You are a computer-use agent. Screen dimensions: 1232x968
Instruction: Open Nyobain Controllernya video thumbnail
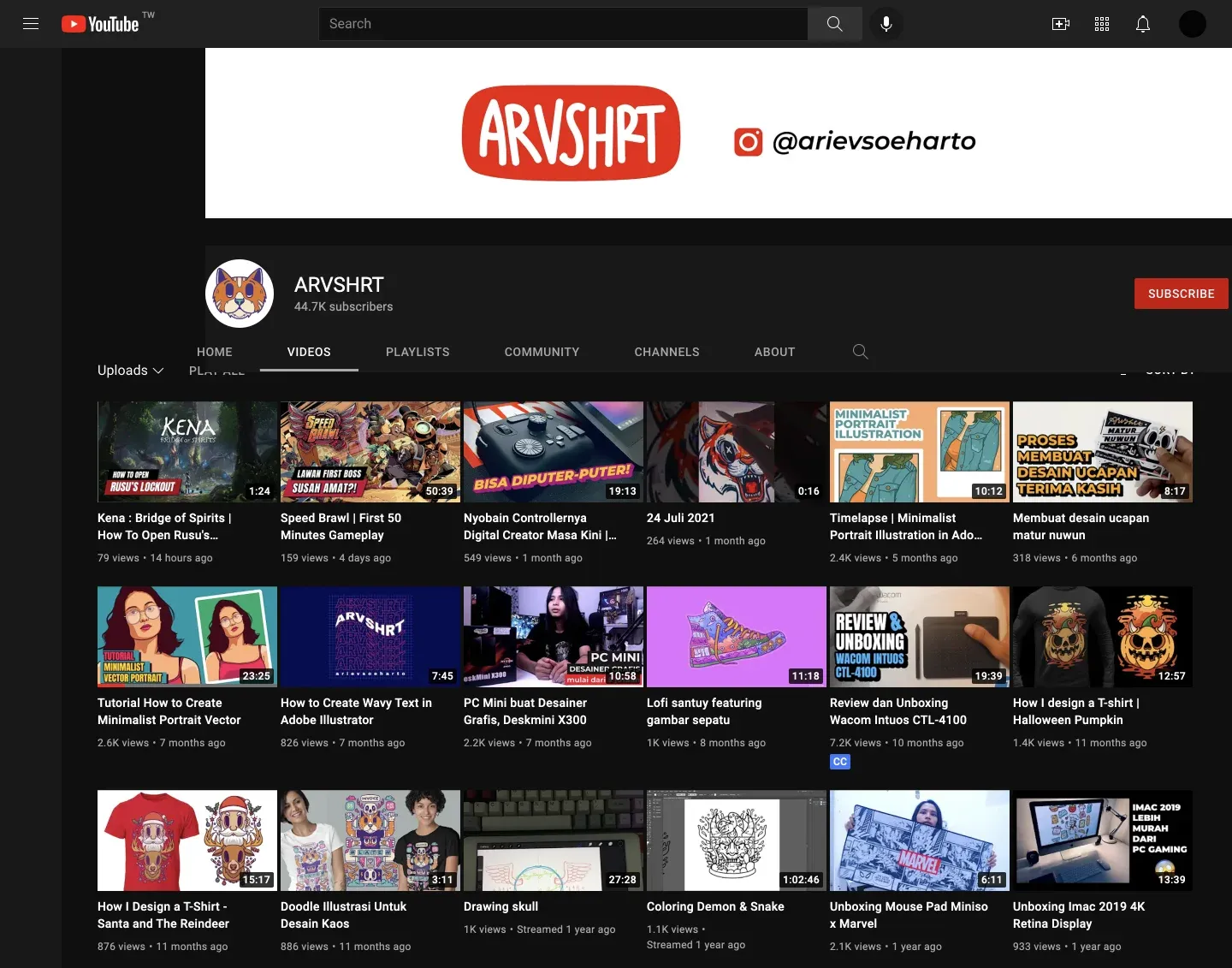click(554, 452)
